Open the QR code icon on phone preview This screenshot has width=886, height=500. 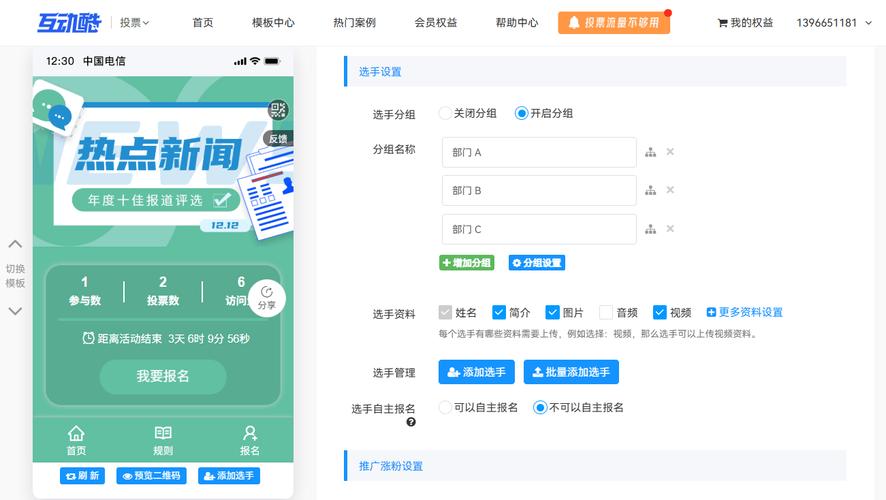tap(278, 110)
